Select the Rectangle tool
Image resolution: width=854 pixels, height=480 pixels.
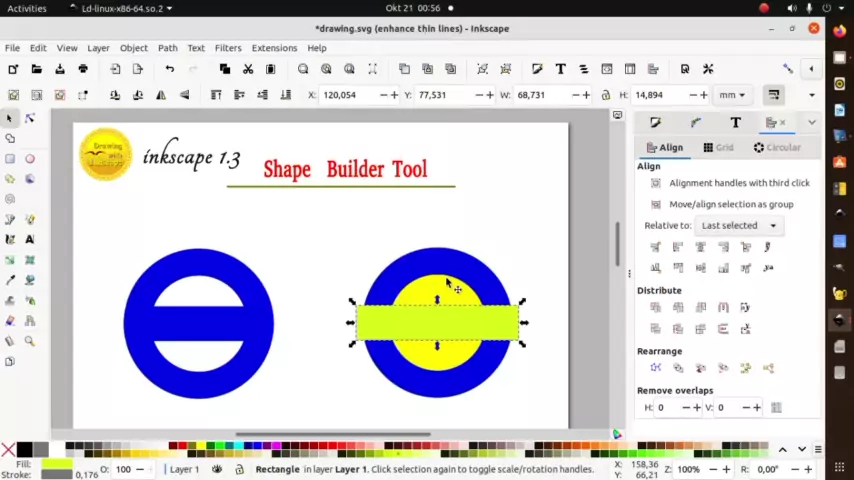point(10,159)
